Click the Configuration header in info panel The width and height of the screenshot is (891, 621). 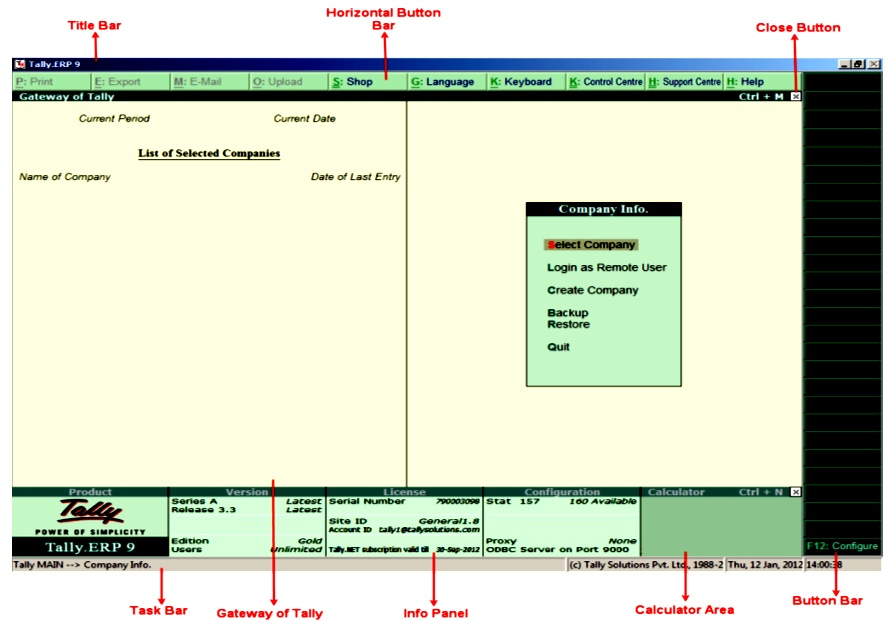(x=562, y=492)
